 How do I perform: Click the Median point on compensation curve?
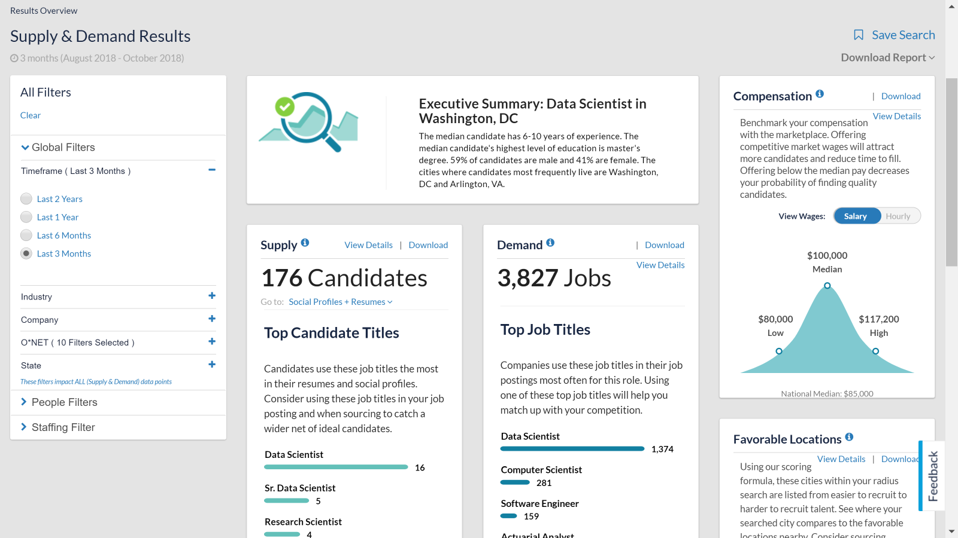point(827,286)
